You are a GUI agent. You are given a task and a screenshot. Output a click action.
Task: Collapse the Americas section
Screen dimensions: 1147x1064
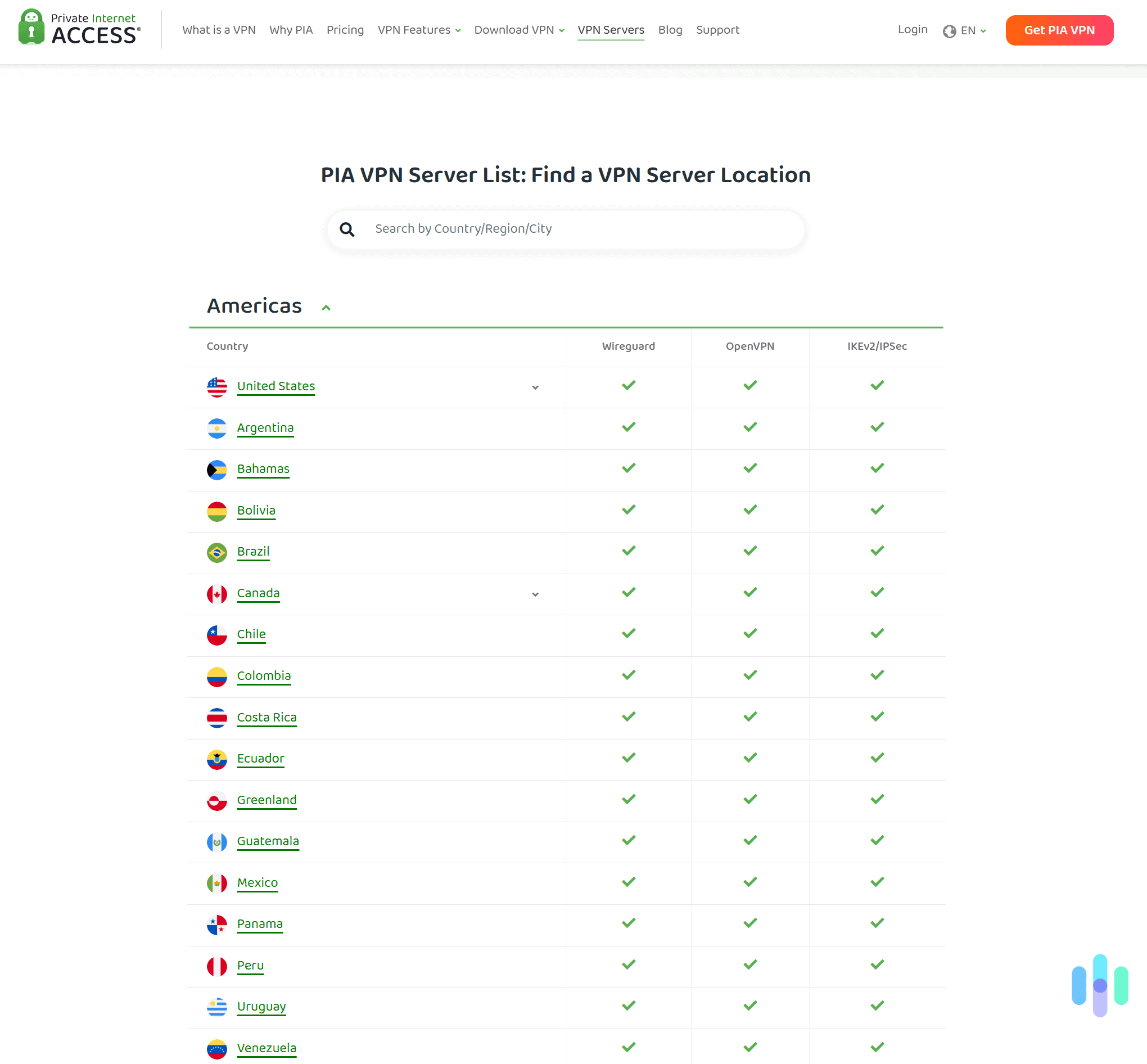click(326, 307)
